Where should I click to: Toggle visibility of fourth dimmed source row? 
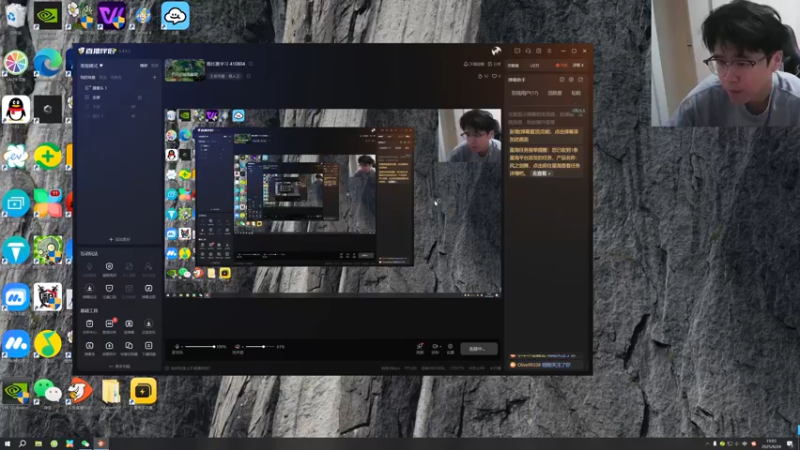pyautogui.click(x=133, y=116)
